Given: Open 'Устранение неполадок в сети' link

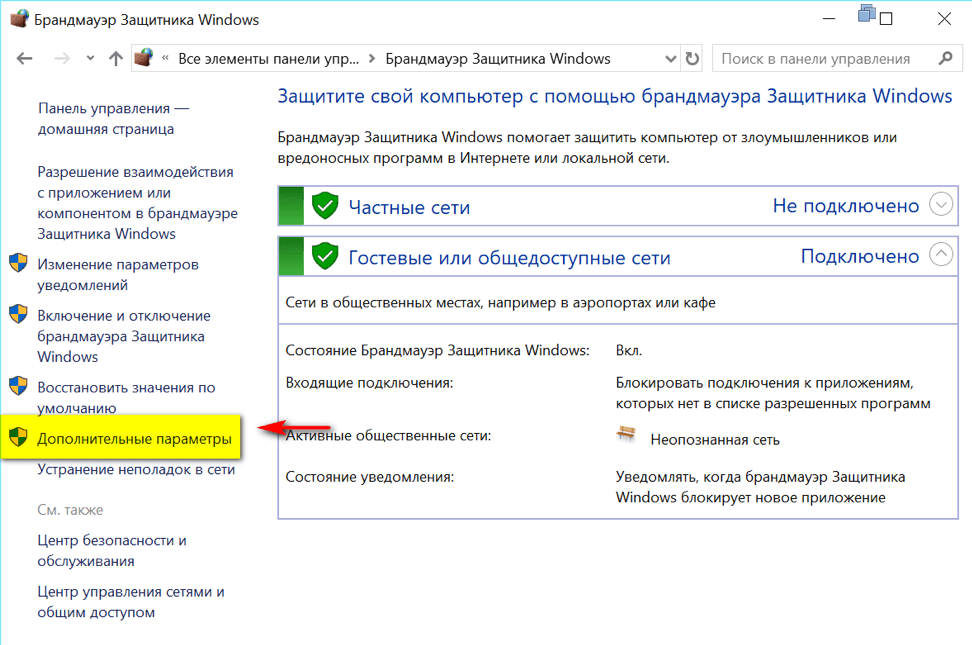Looking at the screenshot, I should tap(136, 469).
